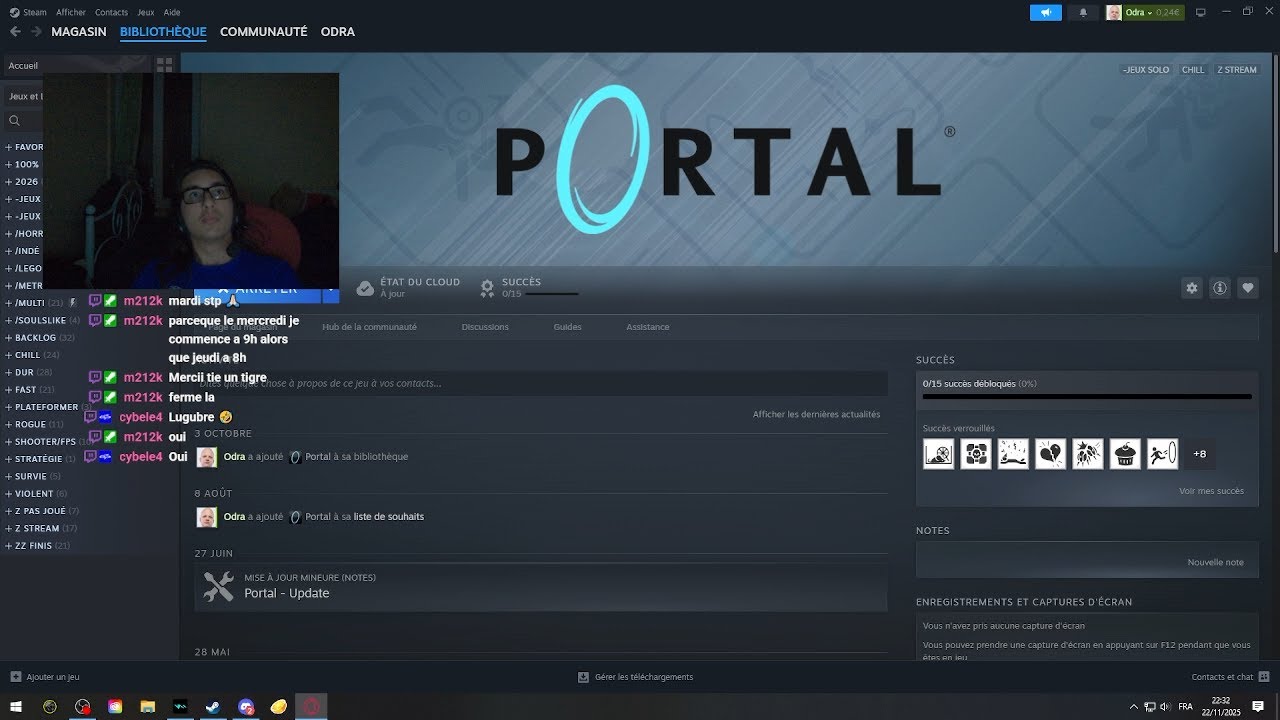Click the CHILL tag on banner
This screenshot has height=720, width=1280.
pyautogui.click(x=1193, y=70)
